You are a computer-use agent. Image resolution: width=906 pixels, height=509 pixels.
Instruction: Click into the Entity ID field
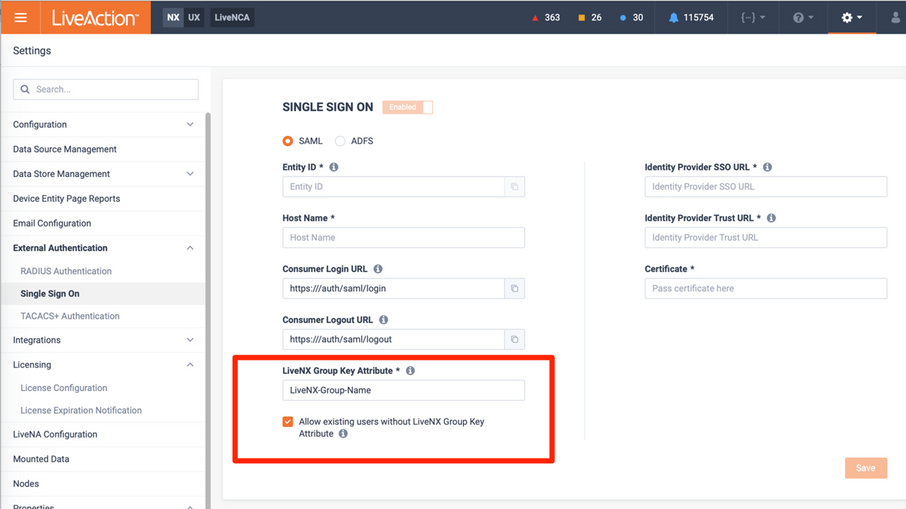[x=393, y=187]
